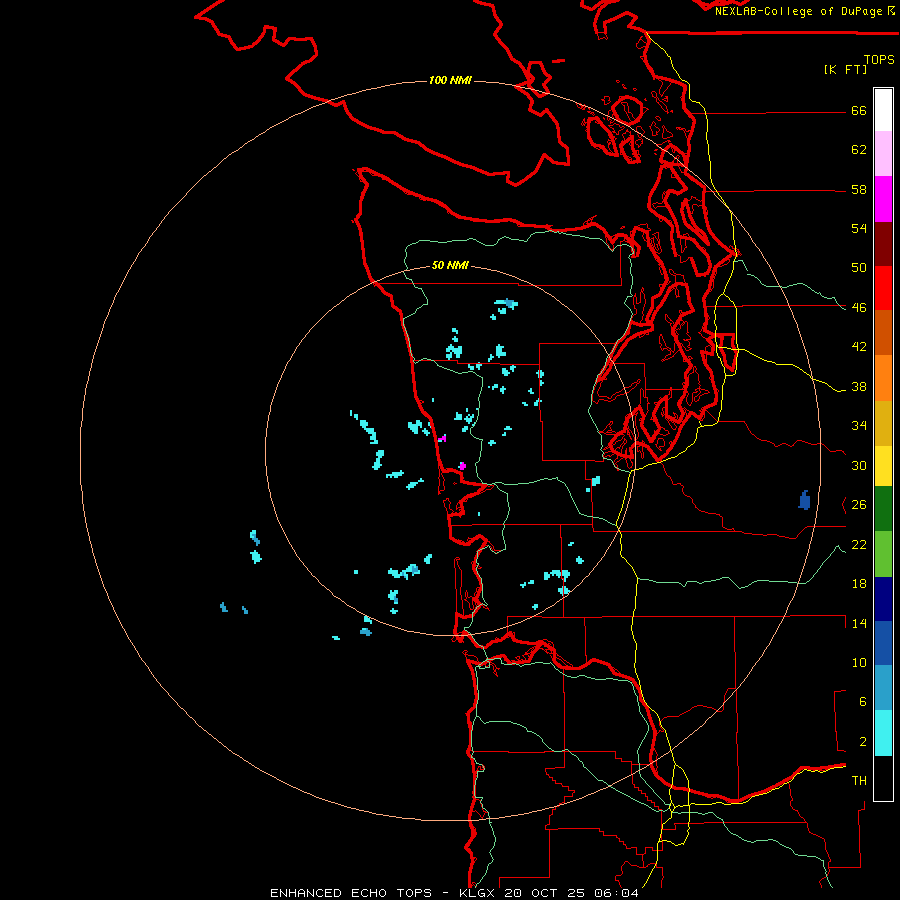Click the dark orange legend segment
900x900 pixels.
[x=883, y=333]
